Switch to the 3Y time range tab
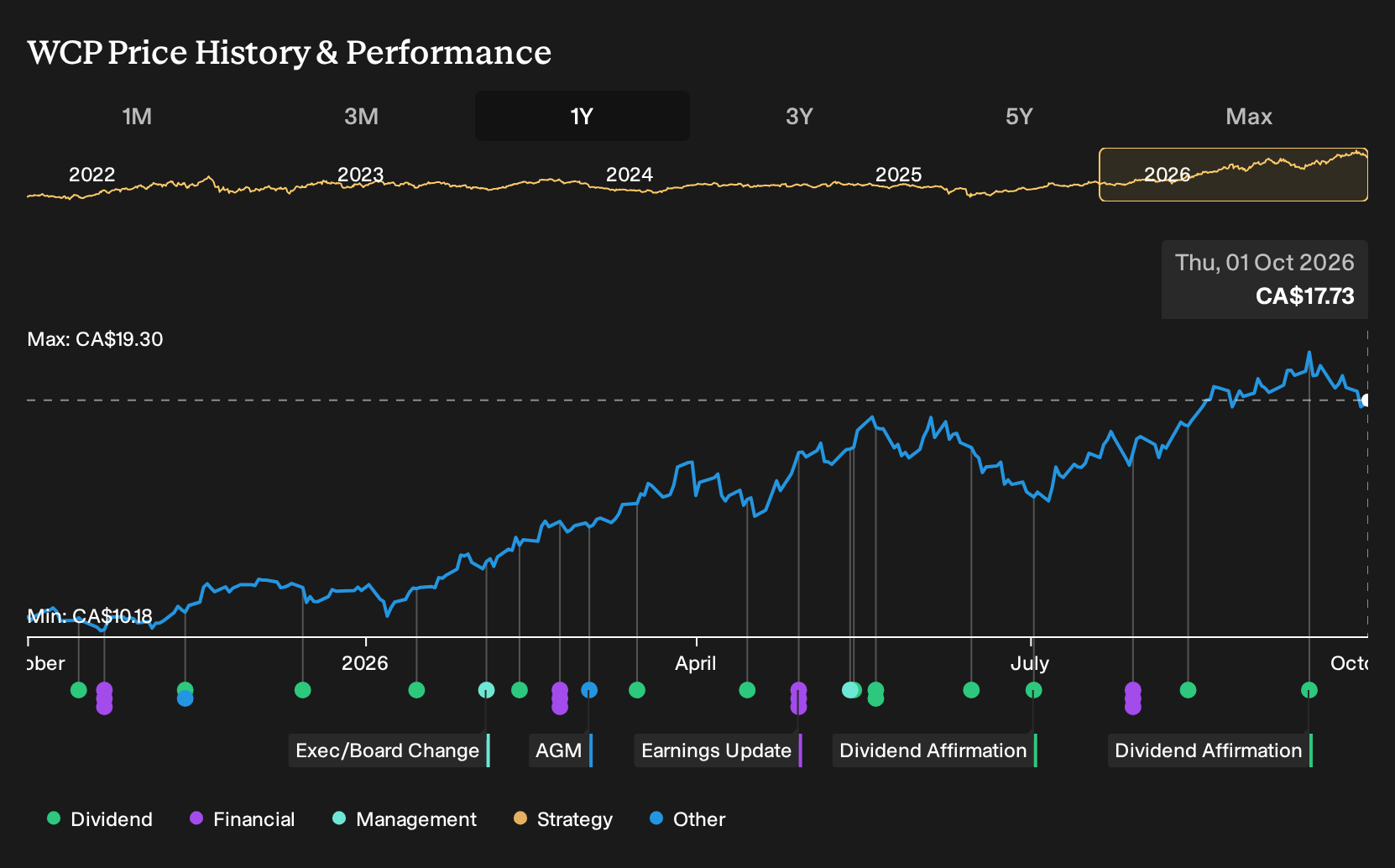1395x868 pixels. (x=799, y=116)
